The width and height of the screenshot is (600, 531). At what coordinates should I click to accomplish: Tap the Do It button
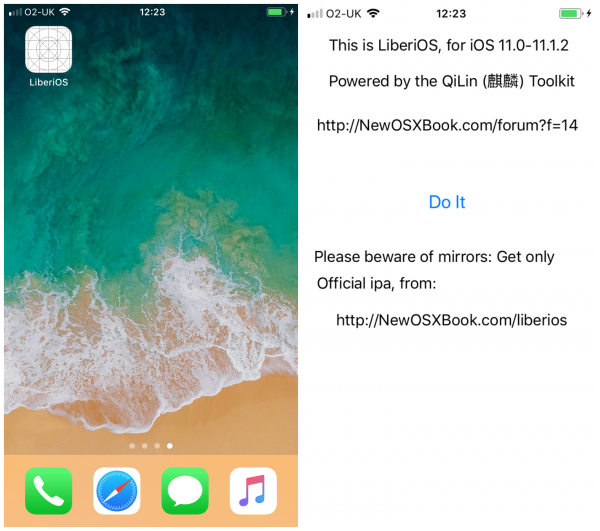pyautogui.click(x=447, y=202)
